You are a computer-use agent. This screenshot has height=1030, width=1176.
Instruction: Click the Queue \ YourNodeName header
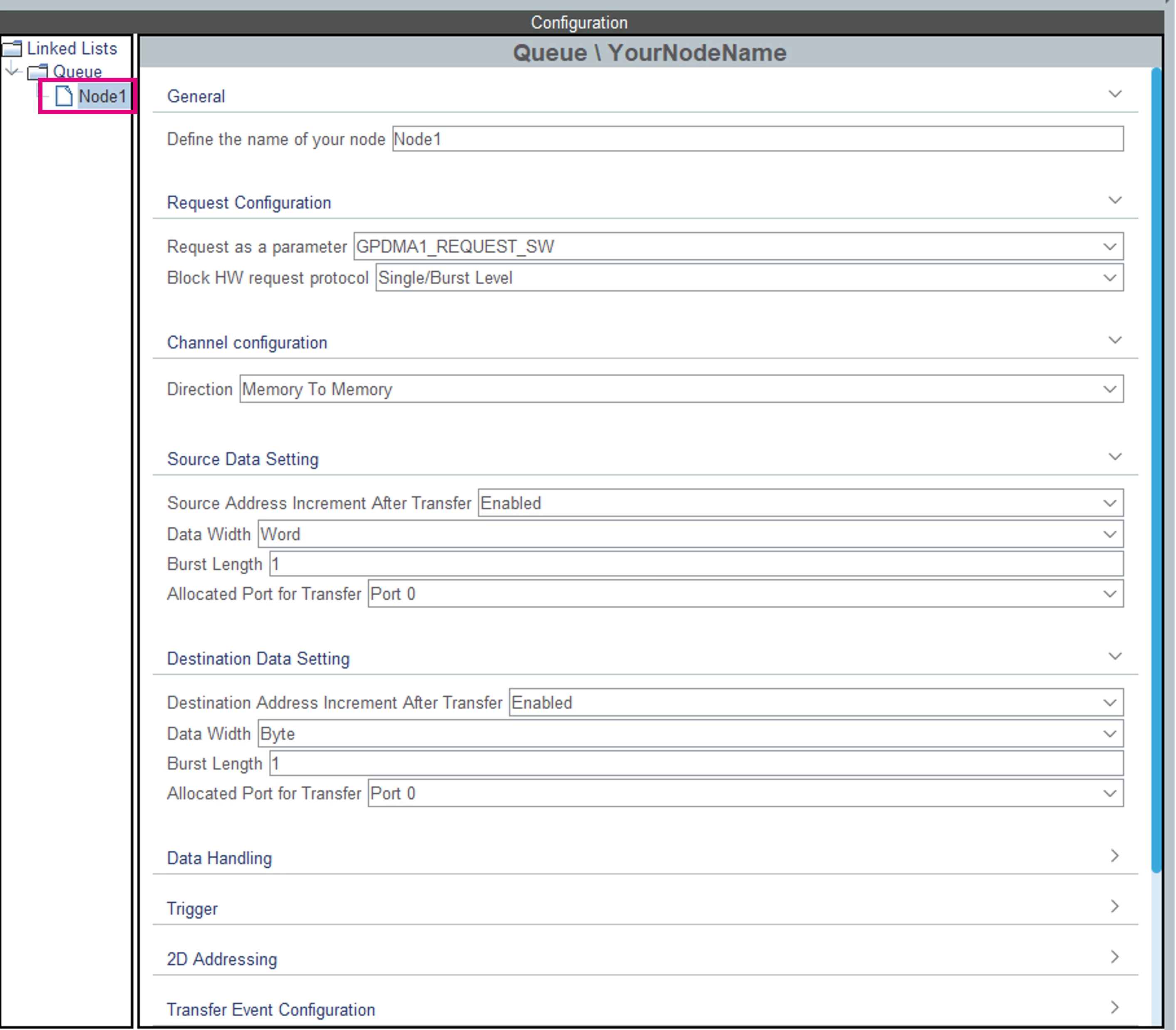click(x=650, y=52)
